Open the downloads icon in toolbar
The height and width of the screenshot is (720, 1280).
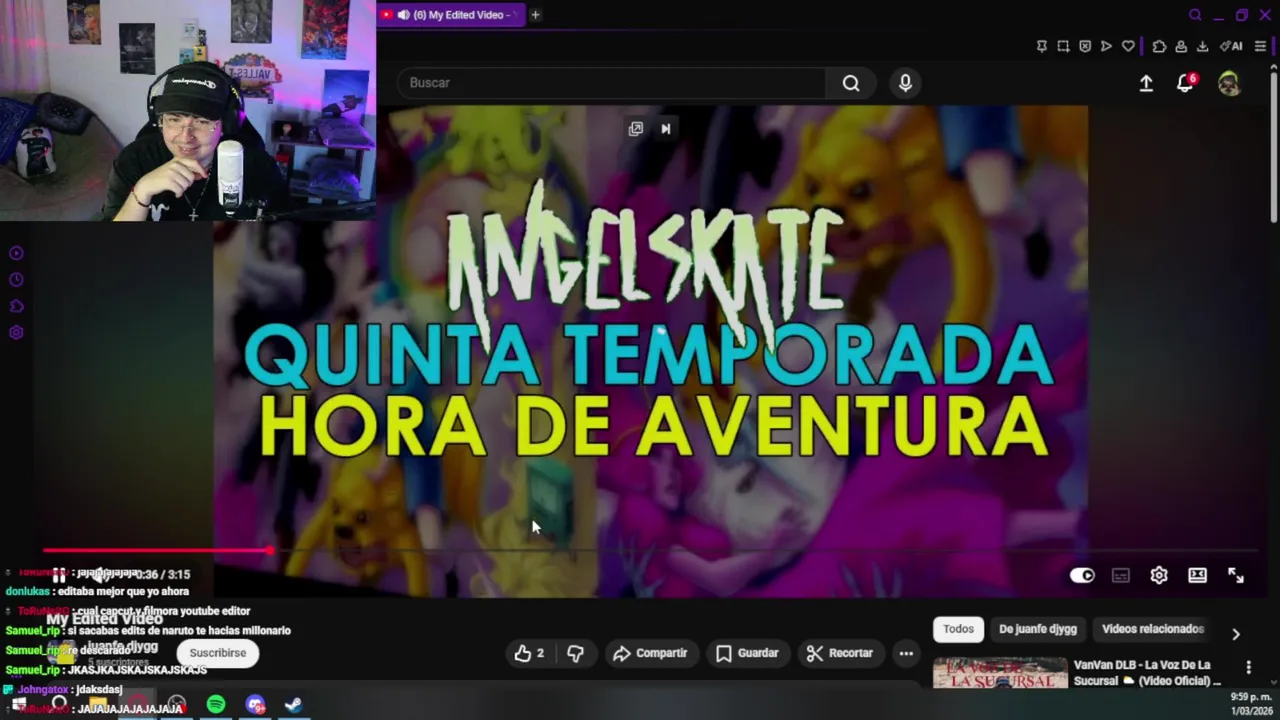point(1202,46)
